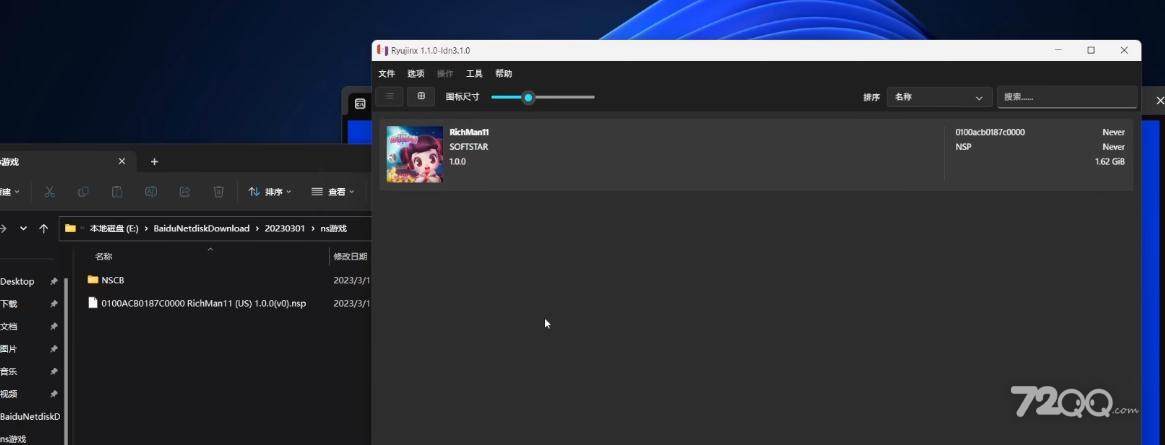1165x445 pixels.
Task: Click the pin icon beside 文档
Action: [53, 326]
